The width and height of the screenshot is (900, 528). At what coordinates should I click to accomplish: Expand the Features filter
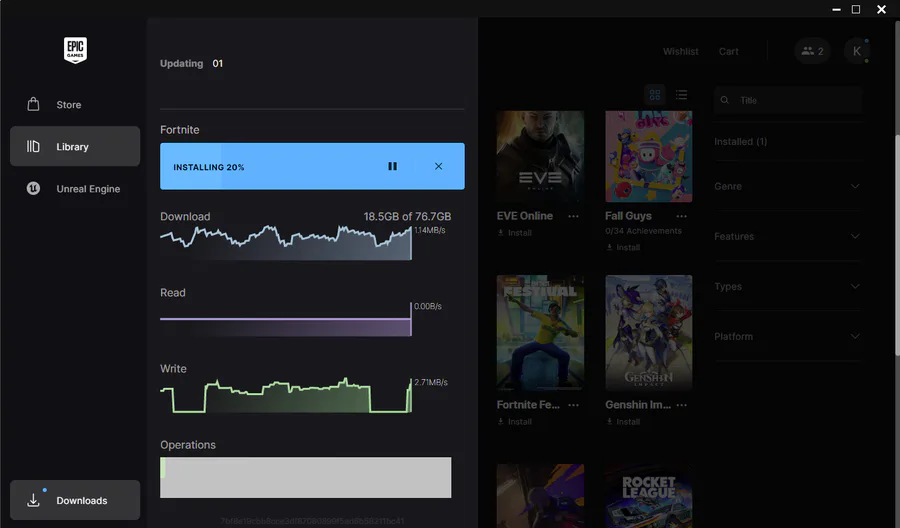click(x=787, y=236)
